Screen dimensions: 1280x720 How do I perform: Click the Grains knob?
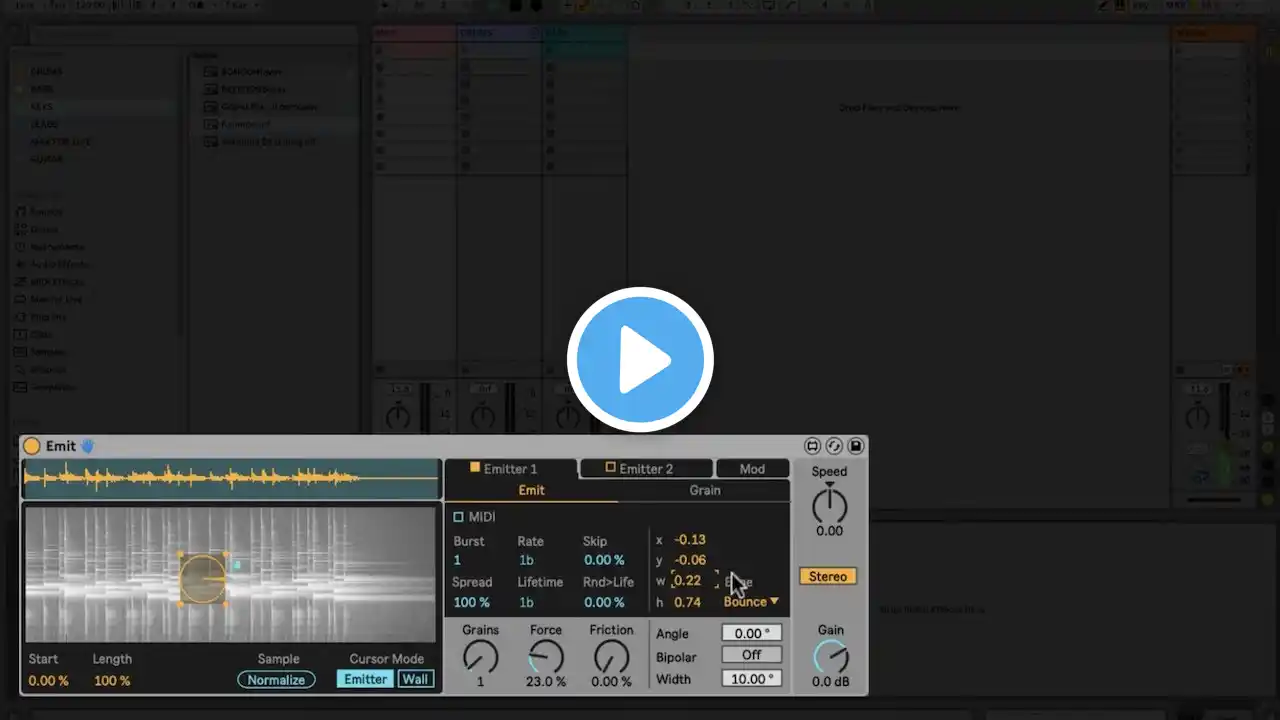(480, 656)
